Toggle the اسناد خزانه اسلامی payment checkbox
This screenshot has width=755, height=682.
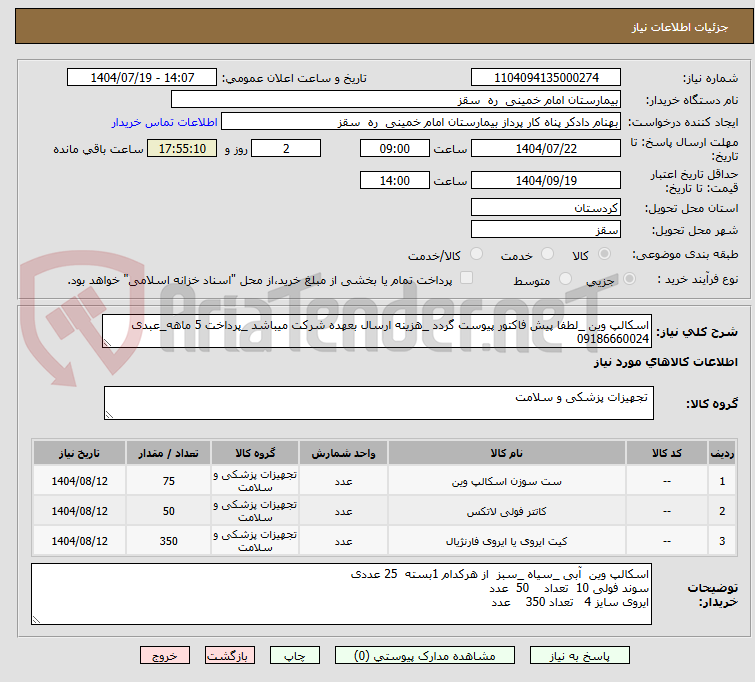466,278
